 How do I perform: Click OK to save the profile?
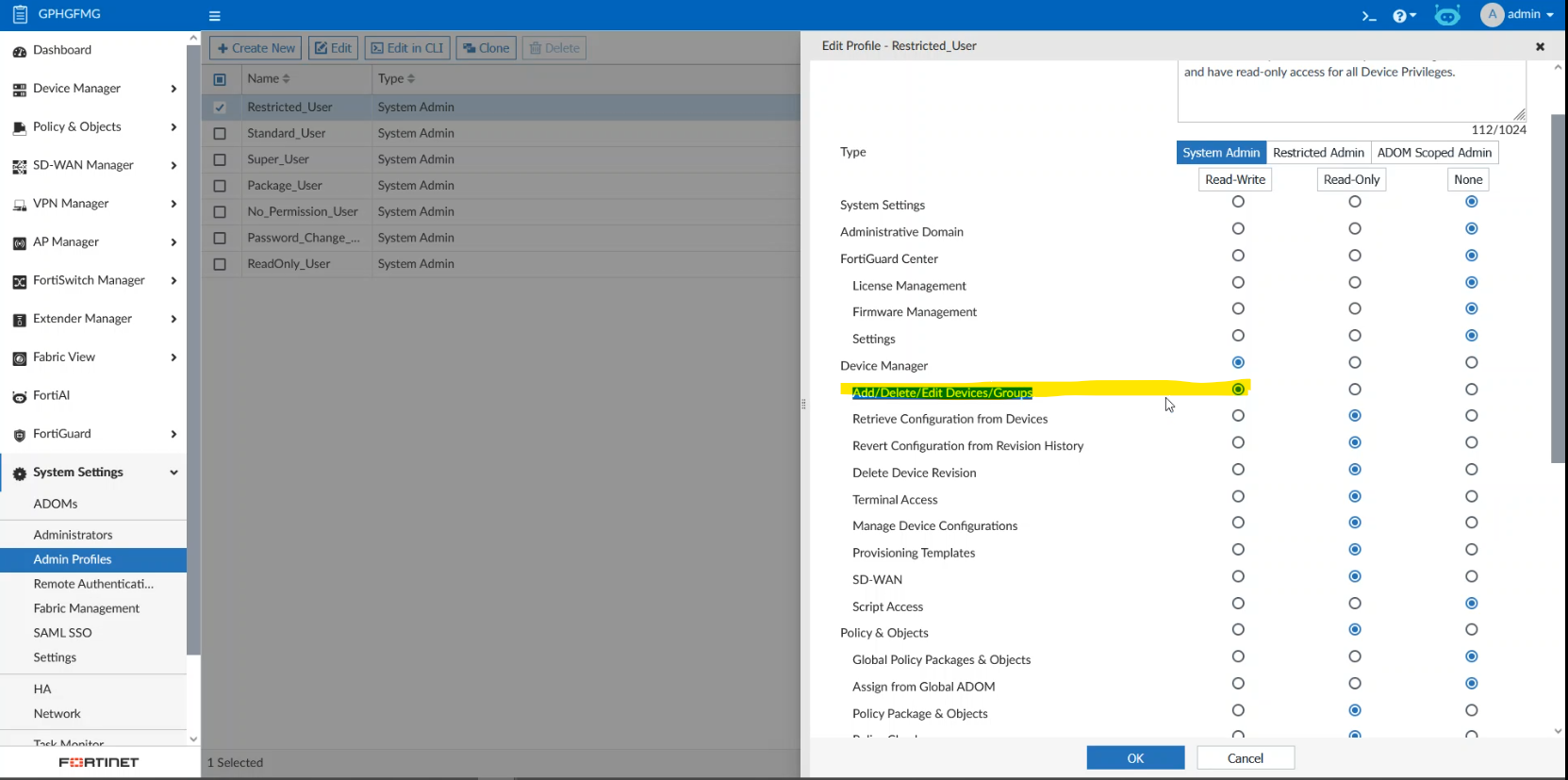pyautogui.click(x=1135, y=758)
